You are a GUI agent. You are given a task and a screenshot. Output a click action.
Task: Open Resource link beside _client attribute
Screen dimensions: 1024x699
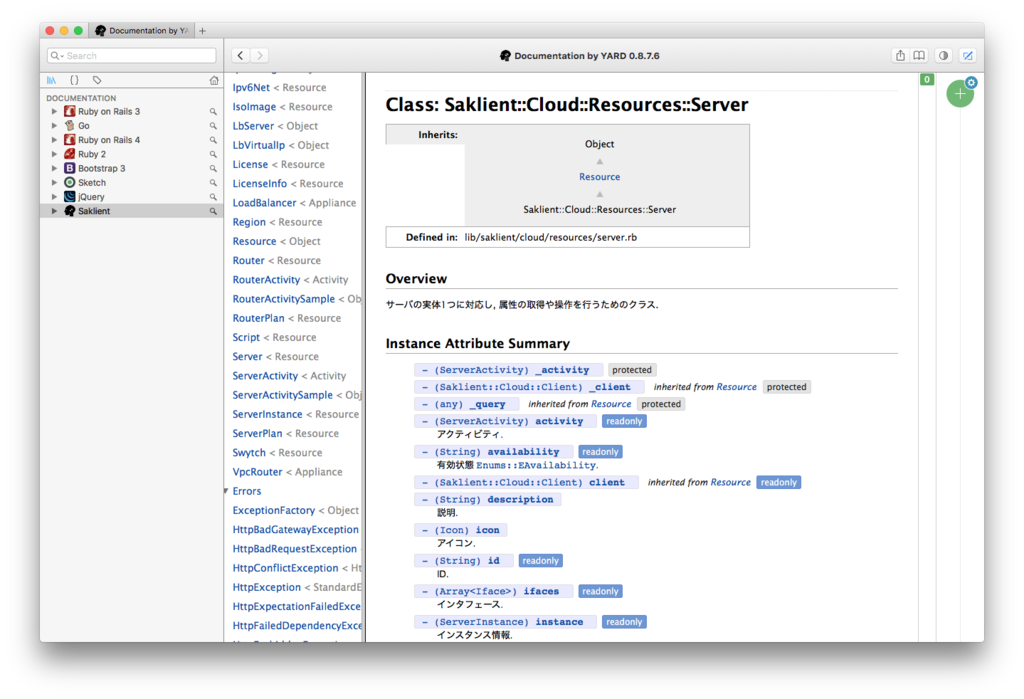pyautogui.click(x=736, y=387)
